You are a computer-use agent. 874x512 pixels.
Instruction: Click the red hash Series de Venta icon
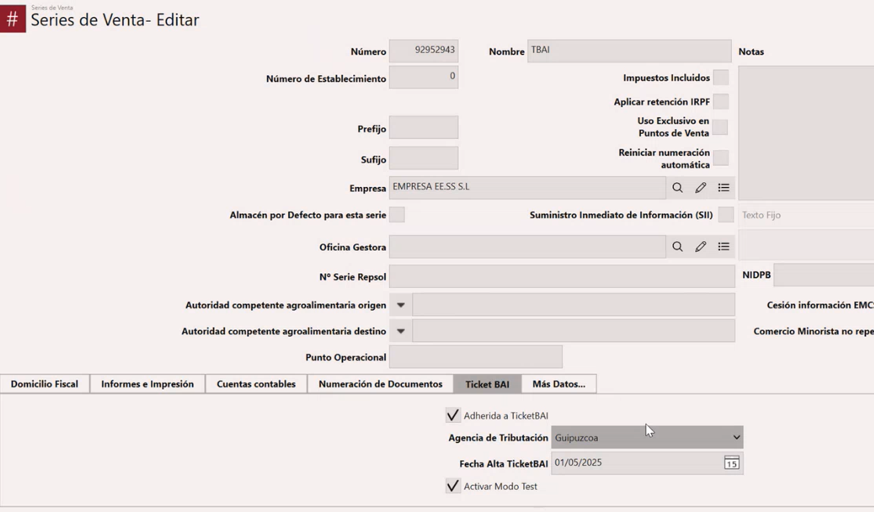coord(13,19)
